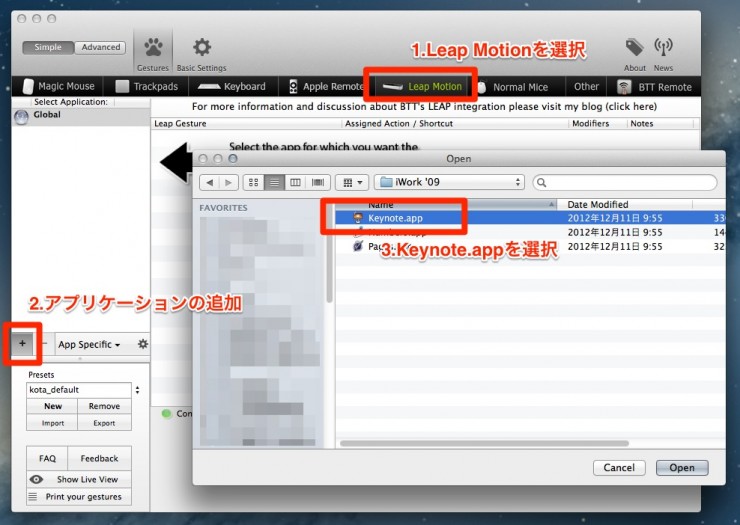Add application with the plus button
The width and height of the screenshot is (740, 525).
pyautogui.click(x=22, y=344)
